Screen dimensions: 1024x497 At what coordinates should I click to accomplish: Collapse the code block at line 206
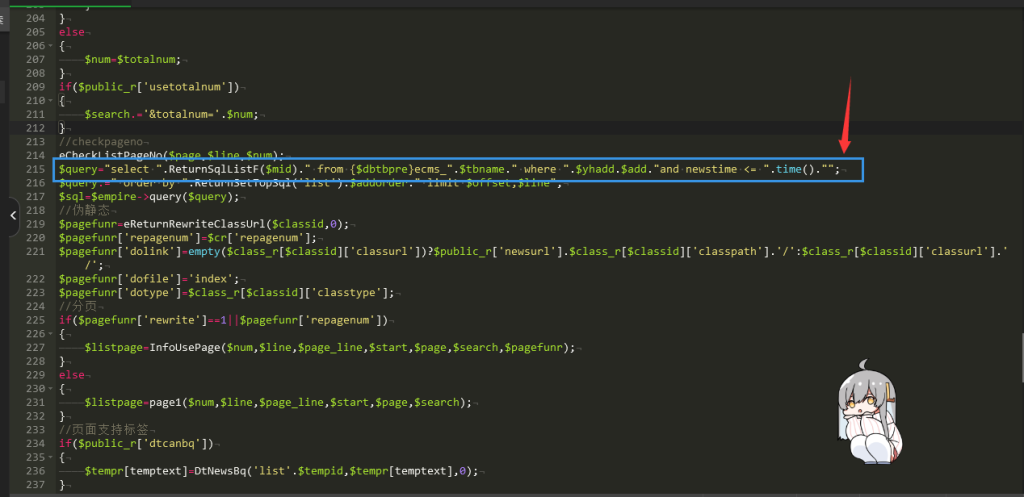point(50,46)
